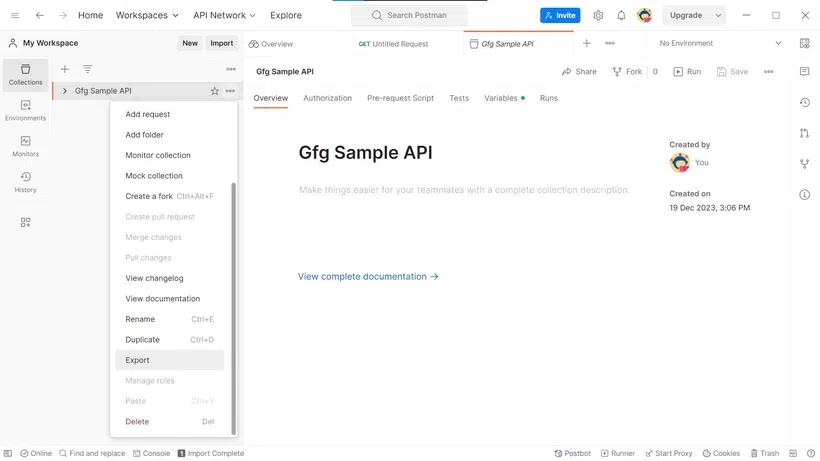
Task: Select Add folder from context menu
Action: click(x=169, y=134)
